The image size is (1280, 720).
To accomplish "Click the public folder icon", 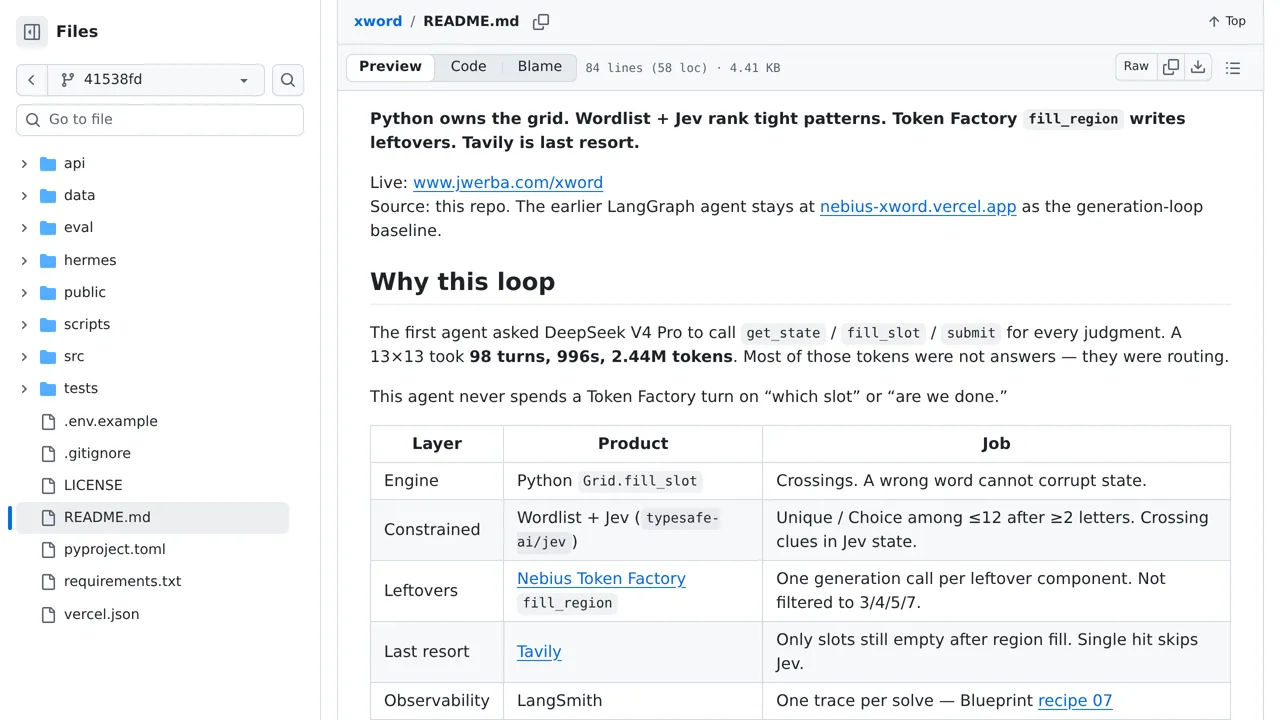I will pos(48,292).
